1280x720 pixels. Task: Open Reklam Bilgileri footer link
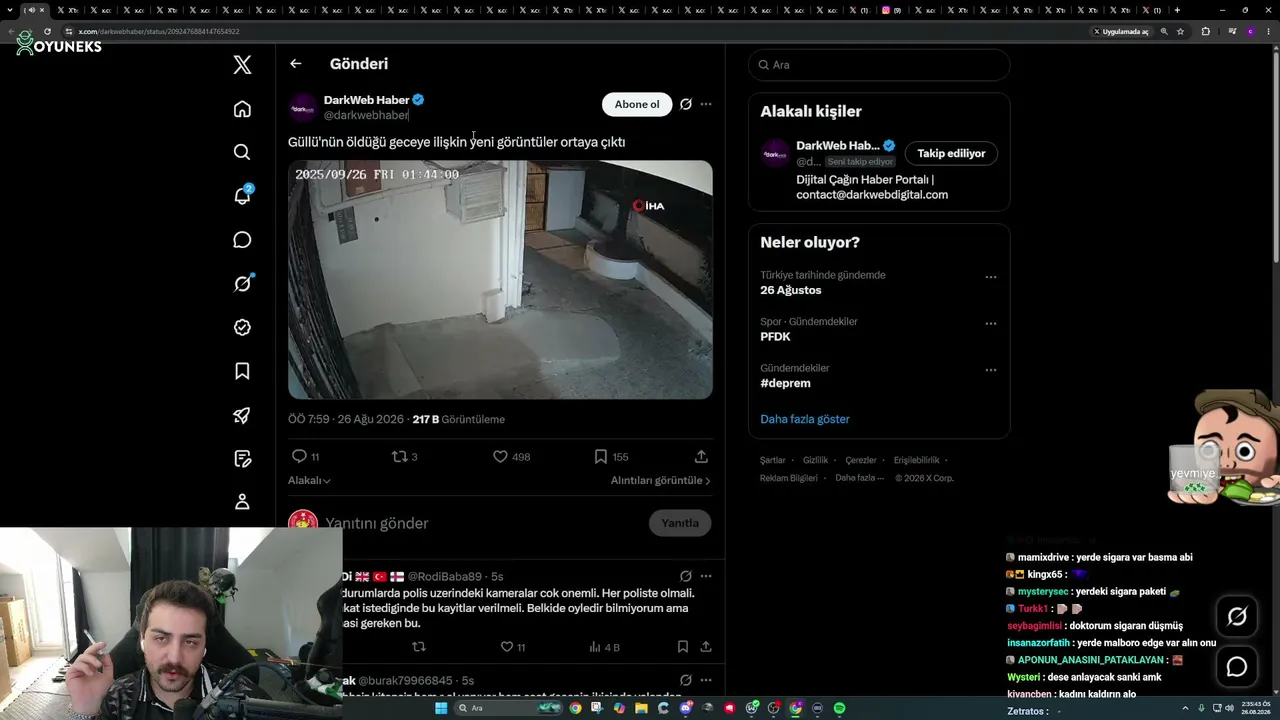point(789,478)
